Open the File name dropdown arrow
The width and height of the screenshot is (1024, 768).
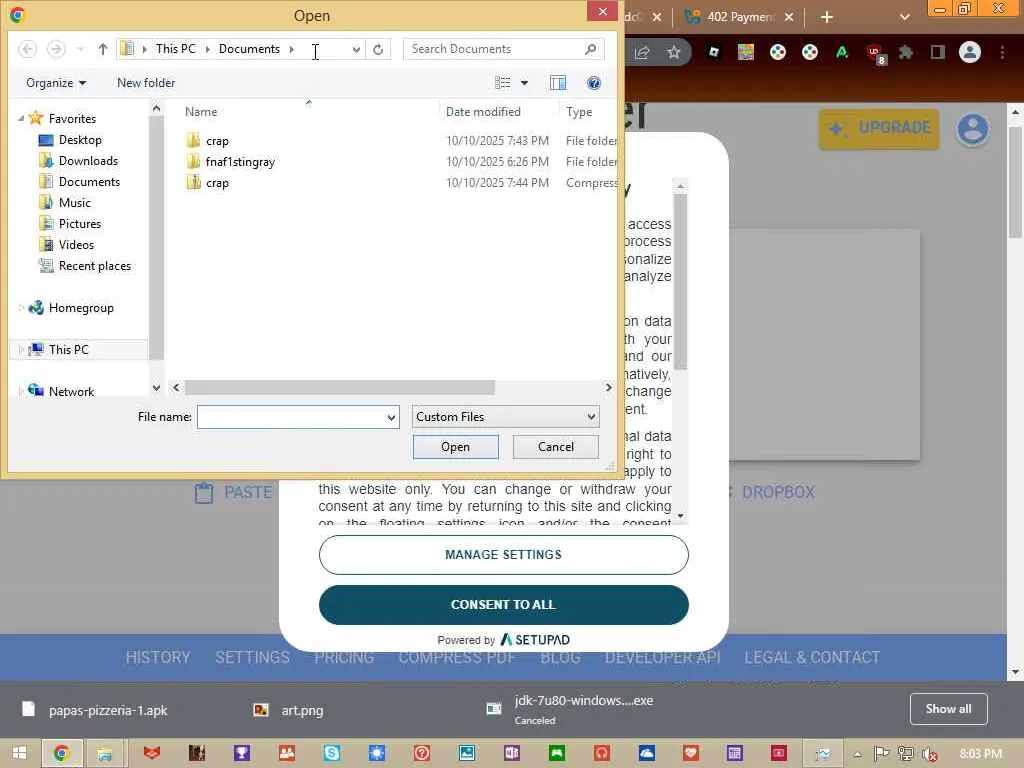(391, 417)
